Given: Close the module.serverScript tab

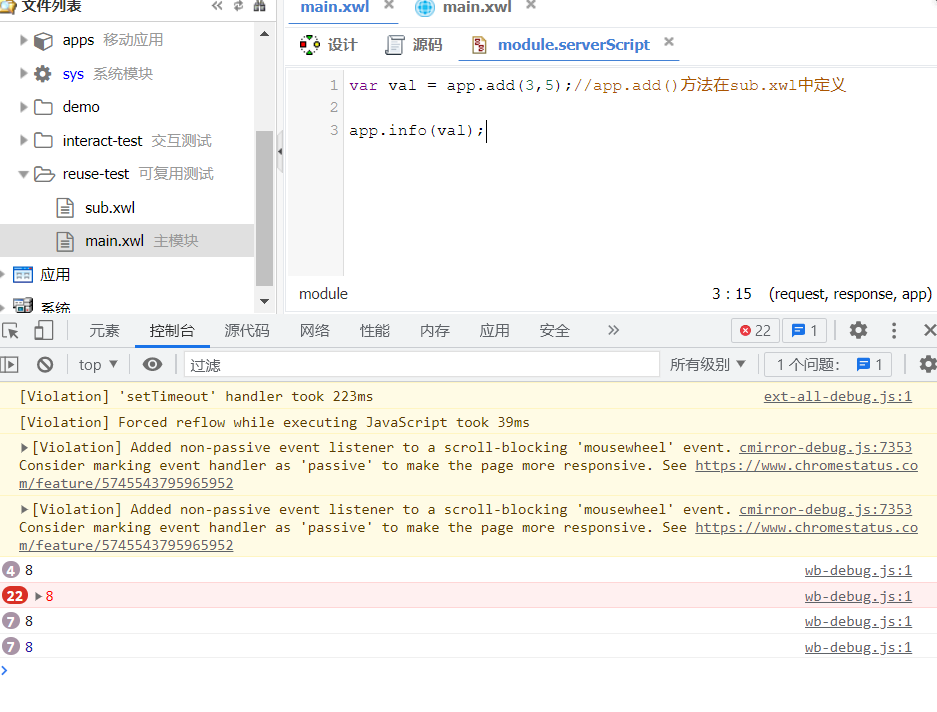Looking at the screenshot, I should [669, 42].
